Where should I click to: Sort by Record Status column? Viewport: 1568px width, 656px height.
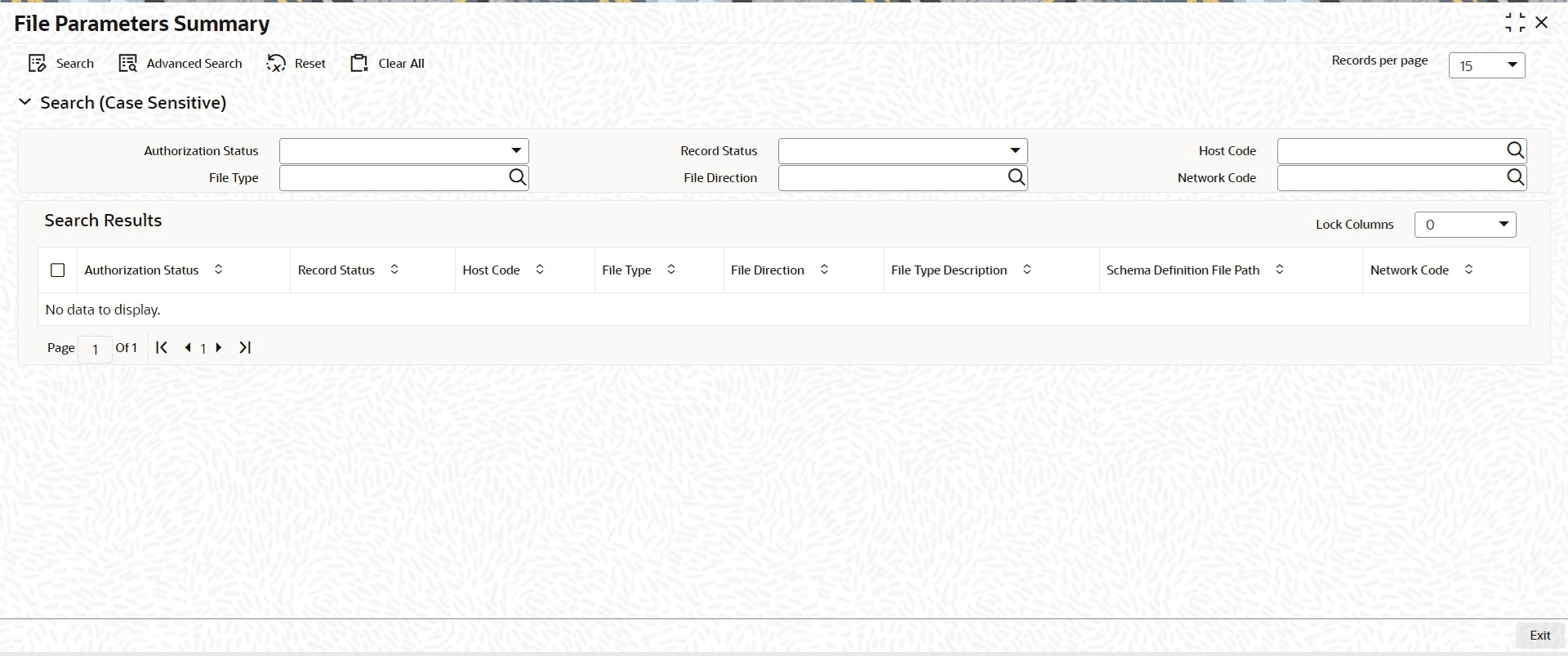click(x=394, y=270)
